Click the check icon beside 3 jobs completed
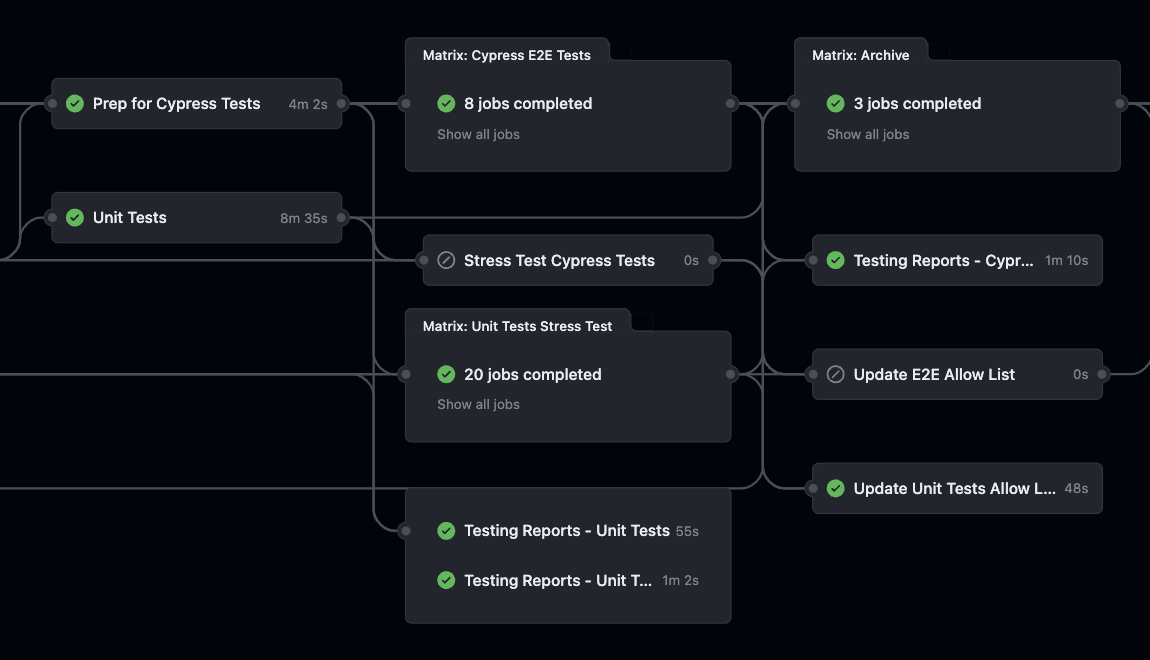Viewport: 1150px width, 660px height. (x=836, y=103)
